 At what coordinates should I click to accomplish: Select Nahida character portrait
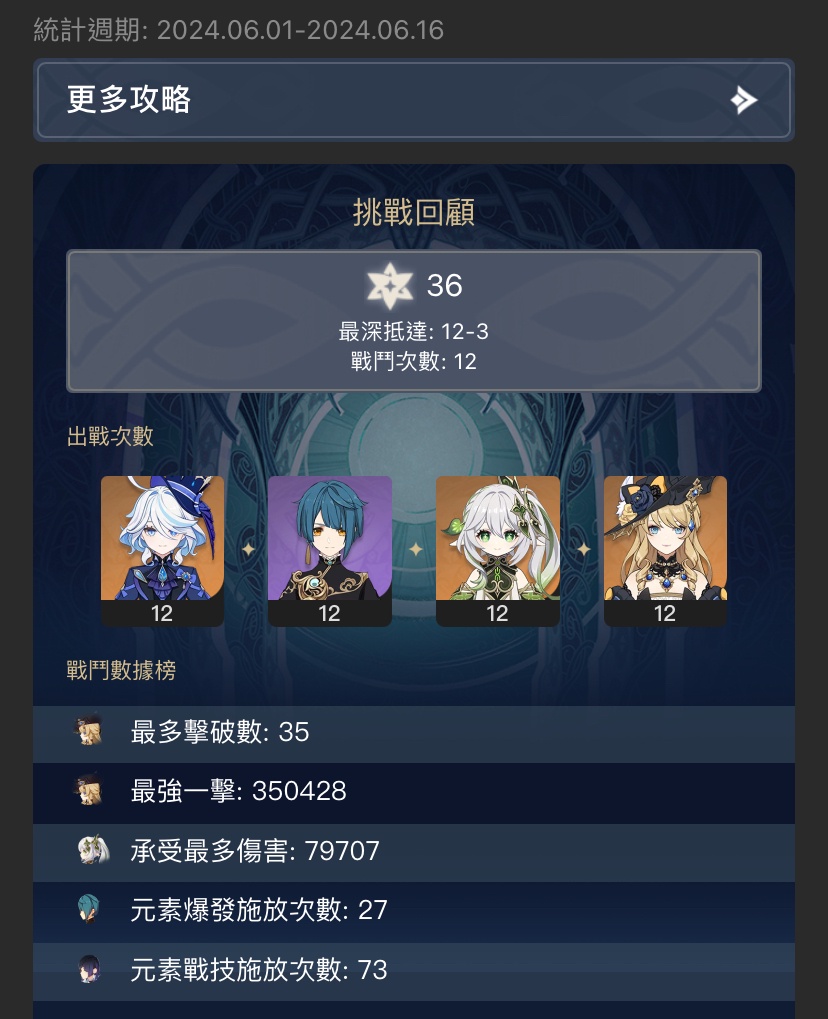(498, 551)
